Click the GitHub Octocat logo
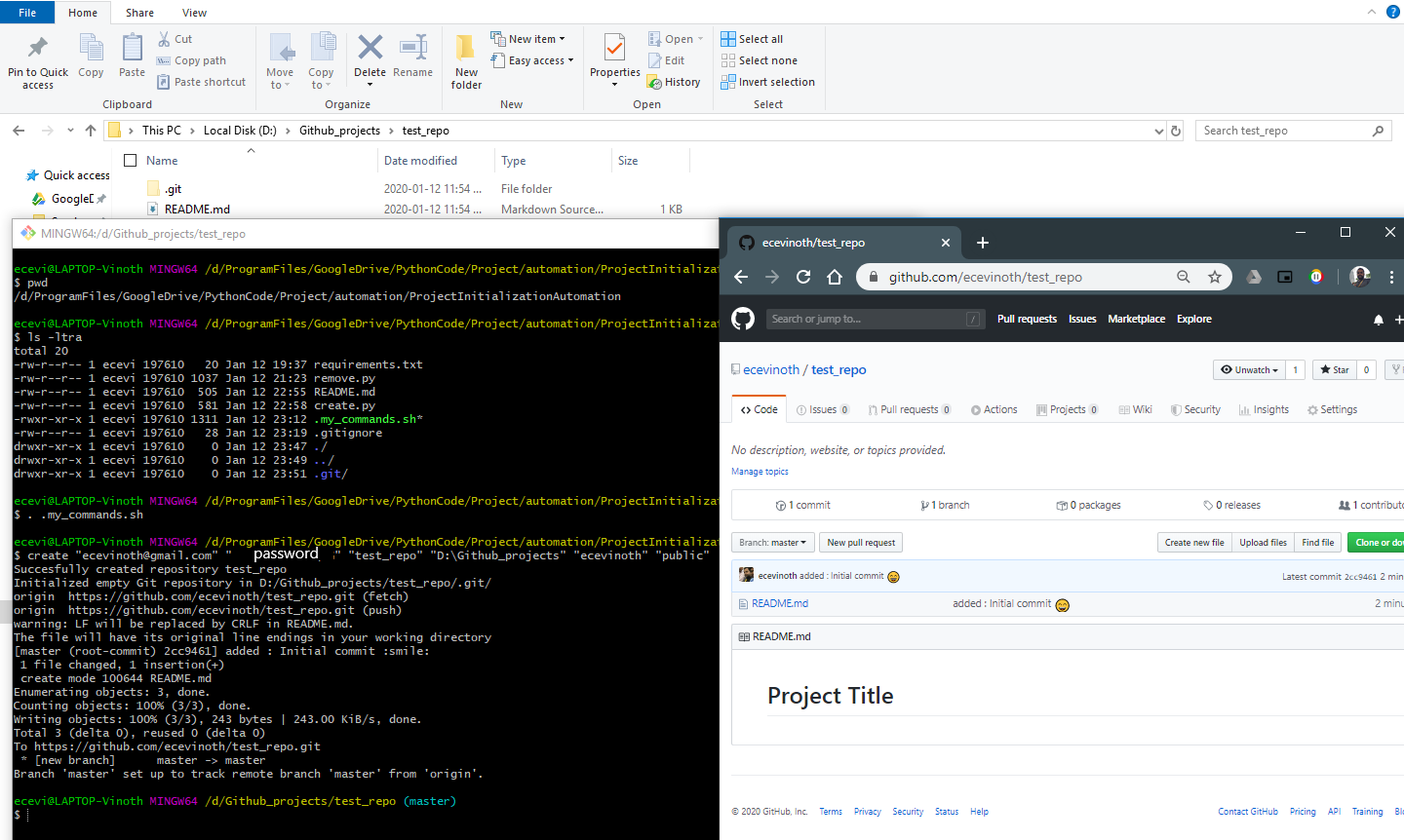The image size is (1404, 840). point(743,319)
